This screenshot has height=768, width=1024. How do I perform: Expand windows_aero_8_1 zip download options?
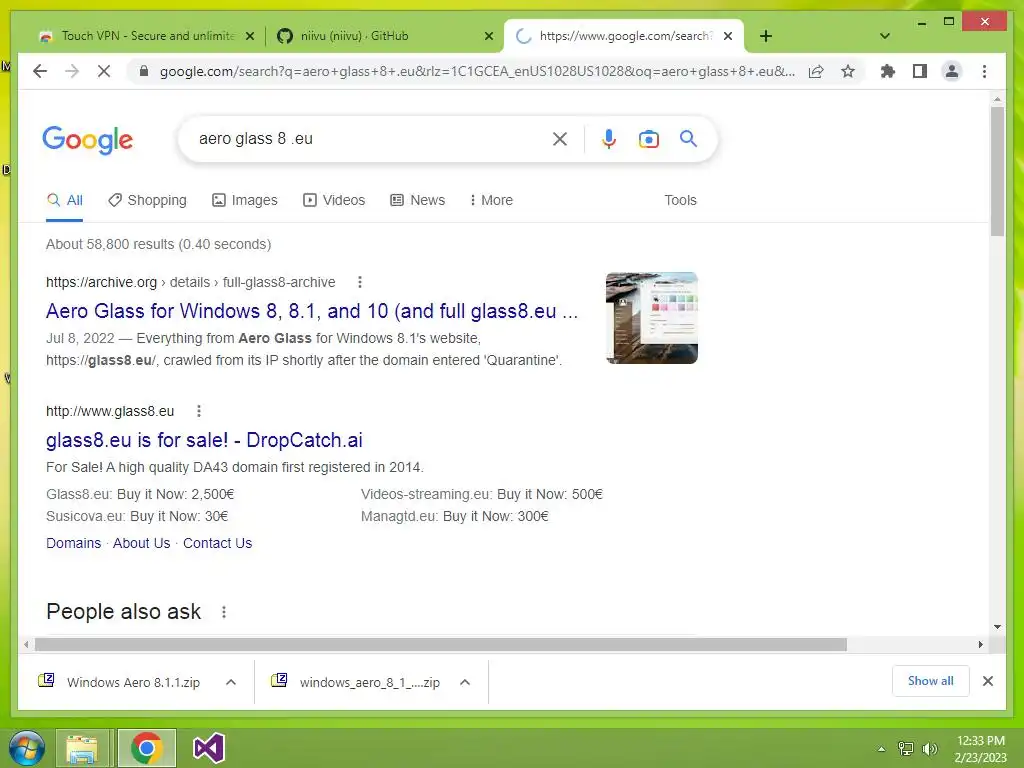click(465, 682)
